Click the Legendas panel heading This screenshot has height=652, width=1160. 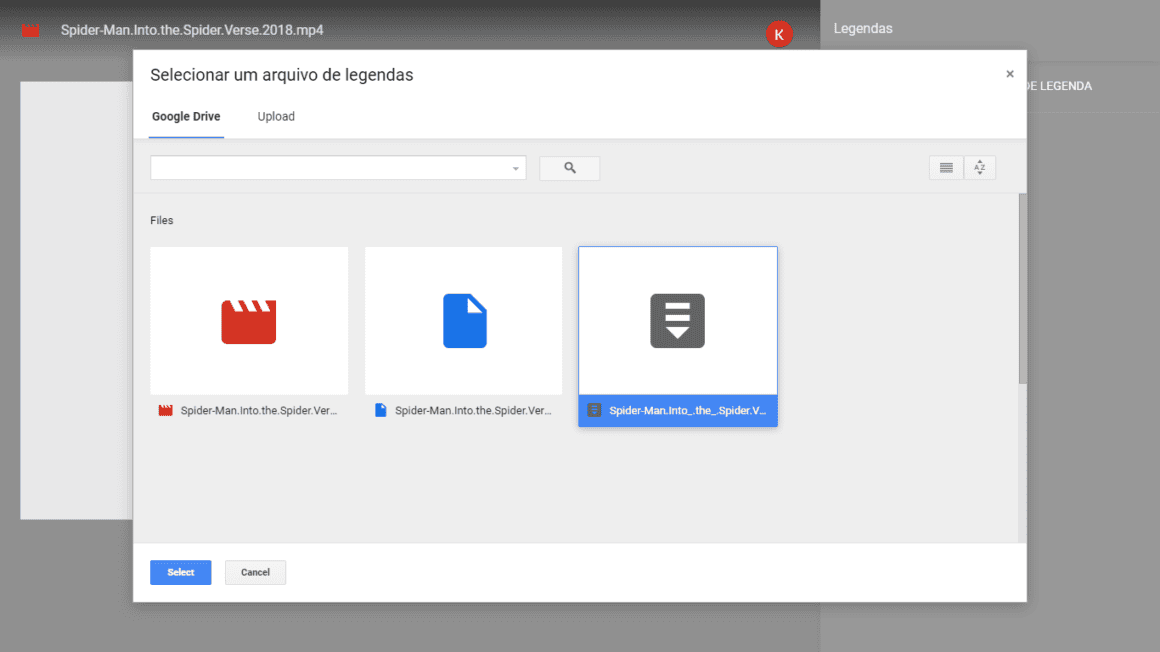(x=863, y=29)
